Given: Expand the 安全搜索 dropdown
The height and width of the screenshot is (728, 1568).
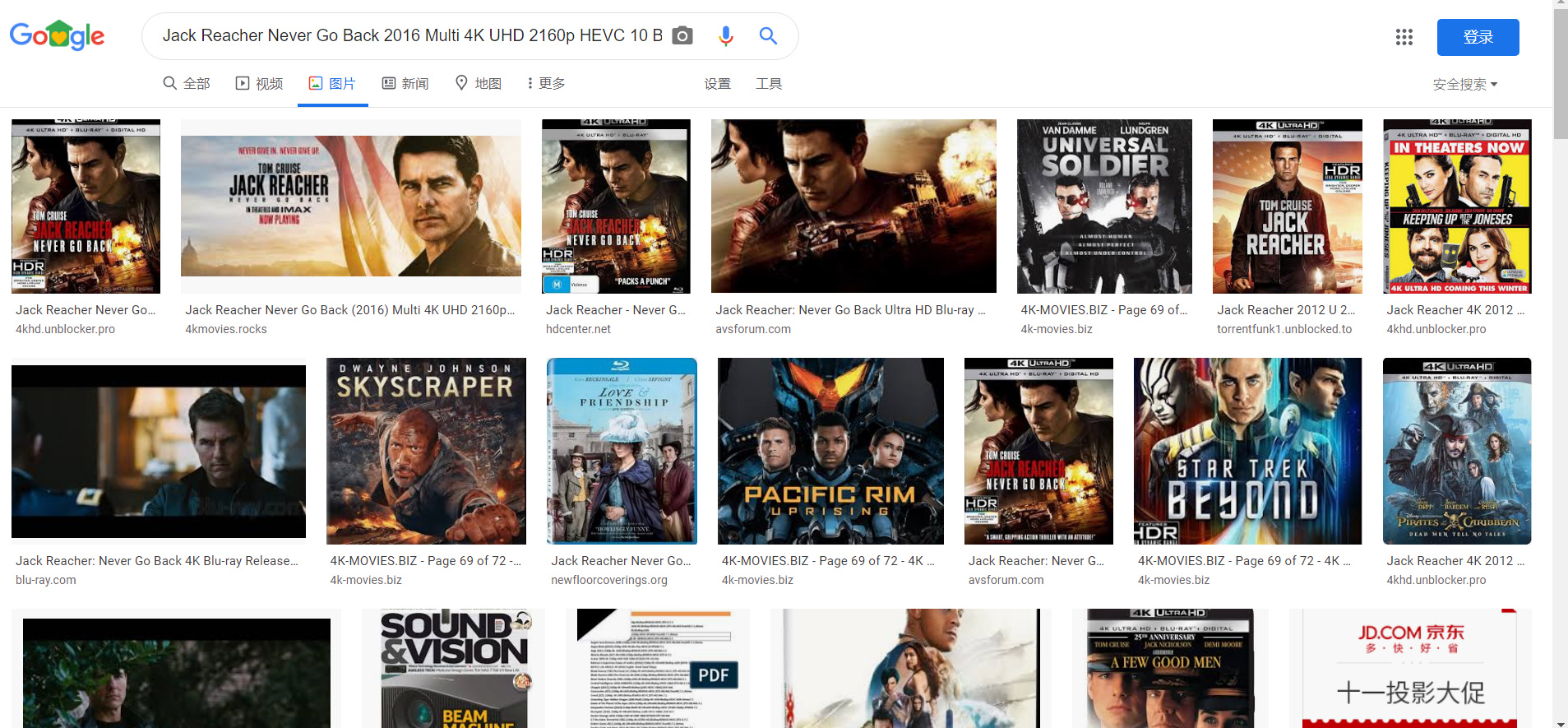Looking at the screenshot, I should pos(1465,84).
